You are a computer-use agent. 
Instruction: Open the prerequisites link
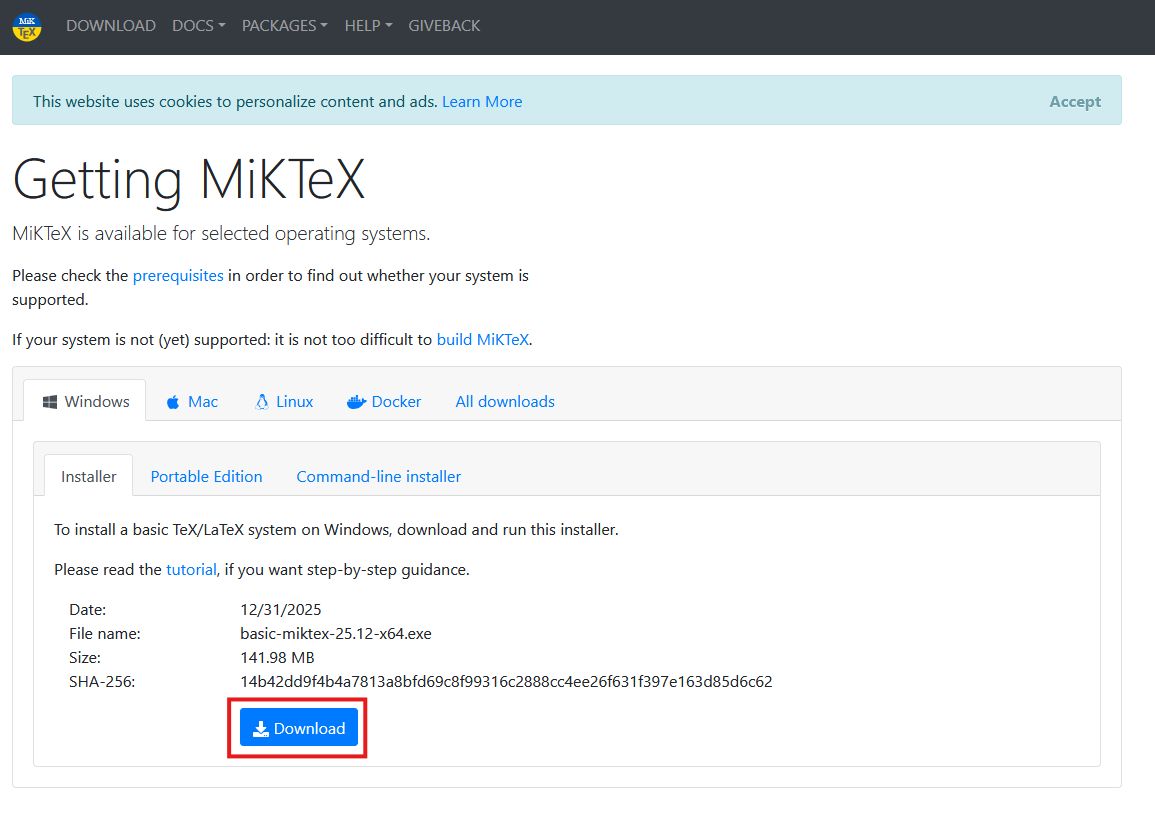(x=178, y=275)
